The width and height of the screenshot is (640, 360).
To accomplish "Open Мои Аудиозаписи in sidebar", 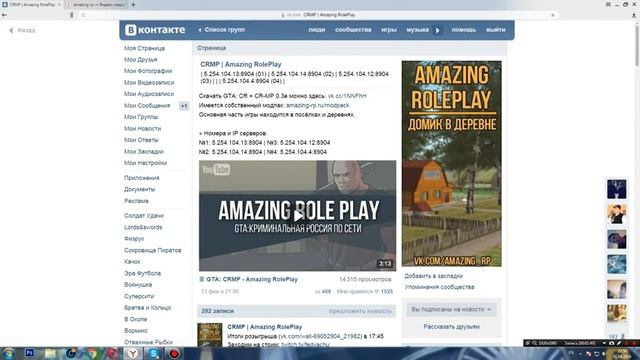I will coord(149,94).
